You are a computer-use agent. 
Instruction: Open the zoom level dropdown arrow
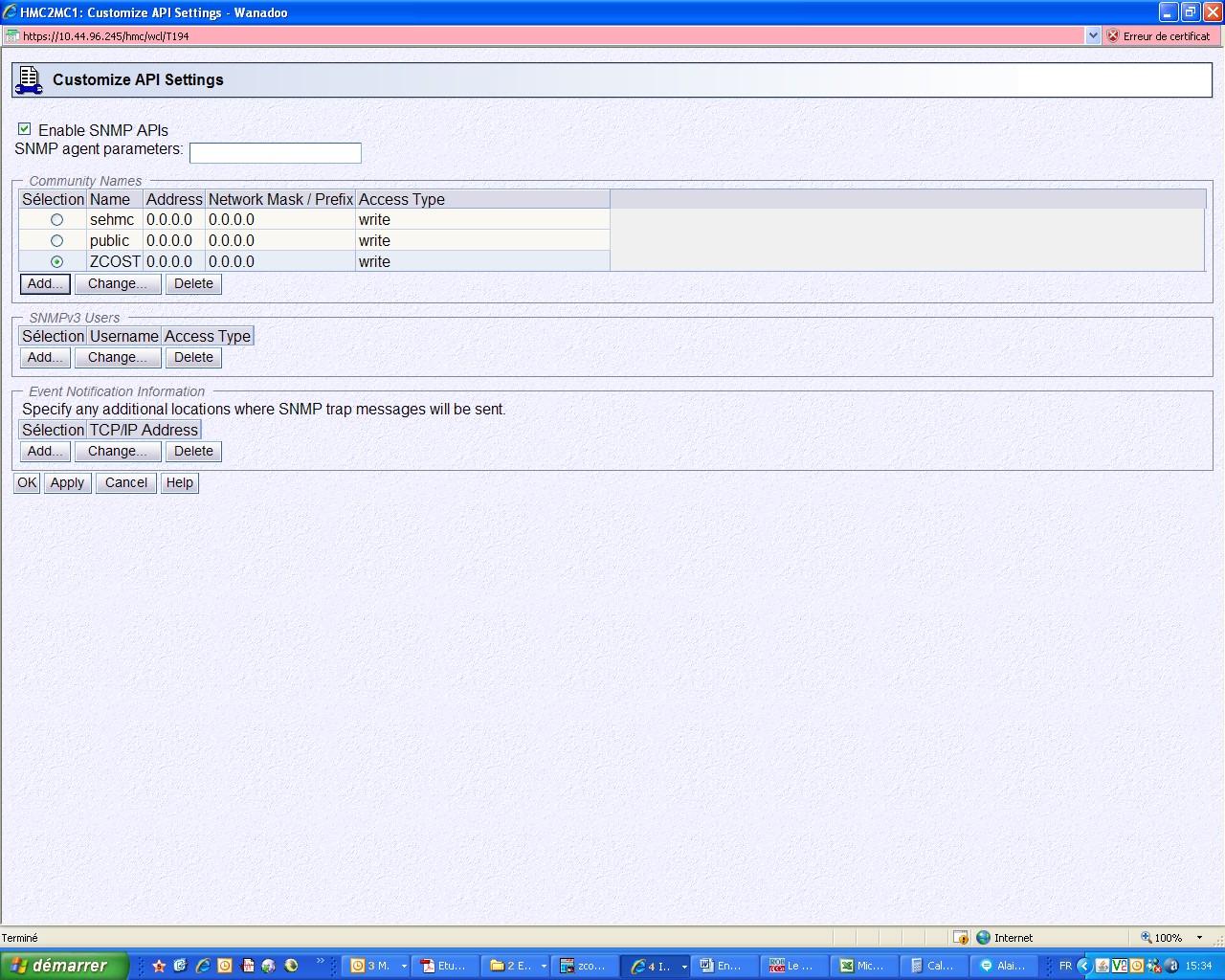tap(1199, 938)
